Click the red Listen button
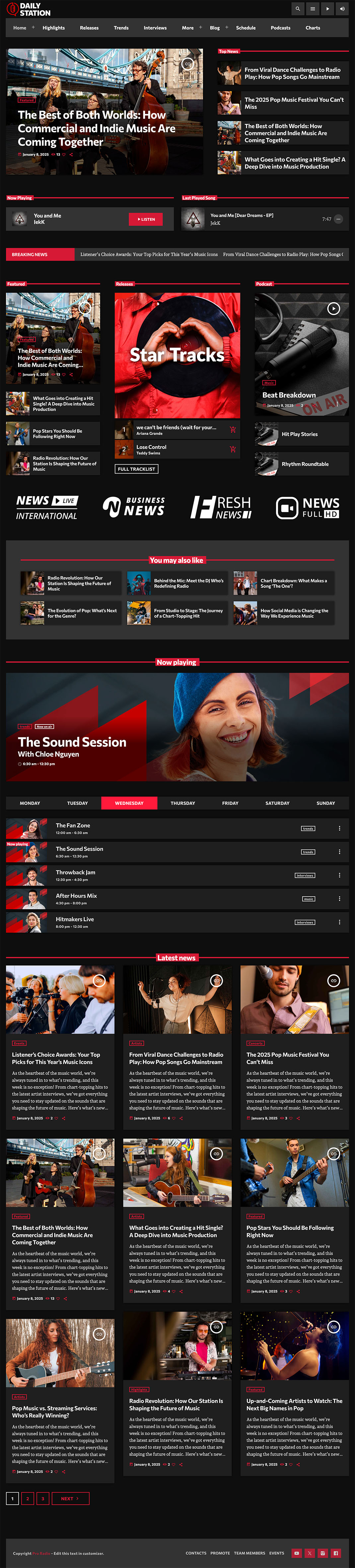Image resolution: width=355 pixels, height=1568 pixels. pyautogui.click(x=146, y=219)
